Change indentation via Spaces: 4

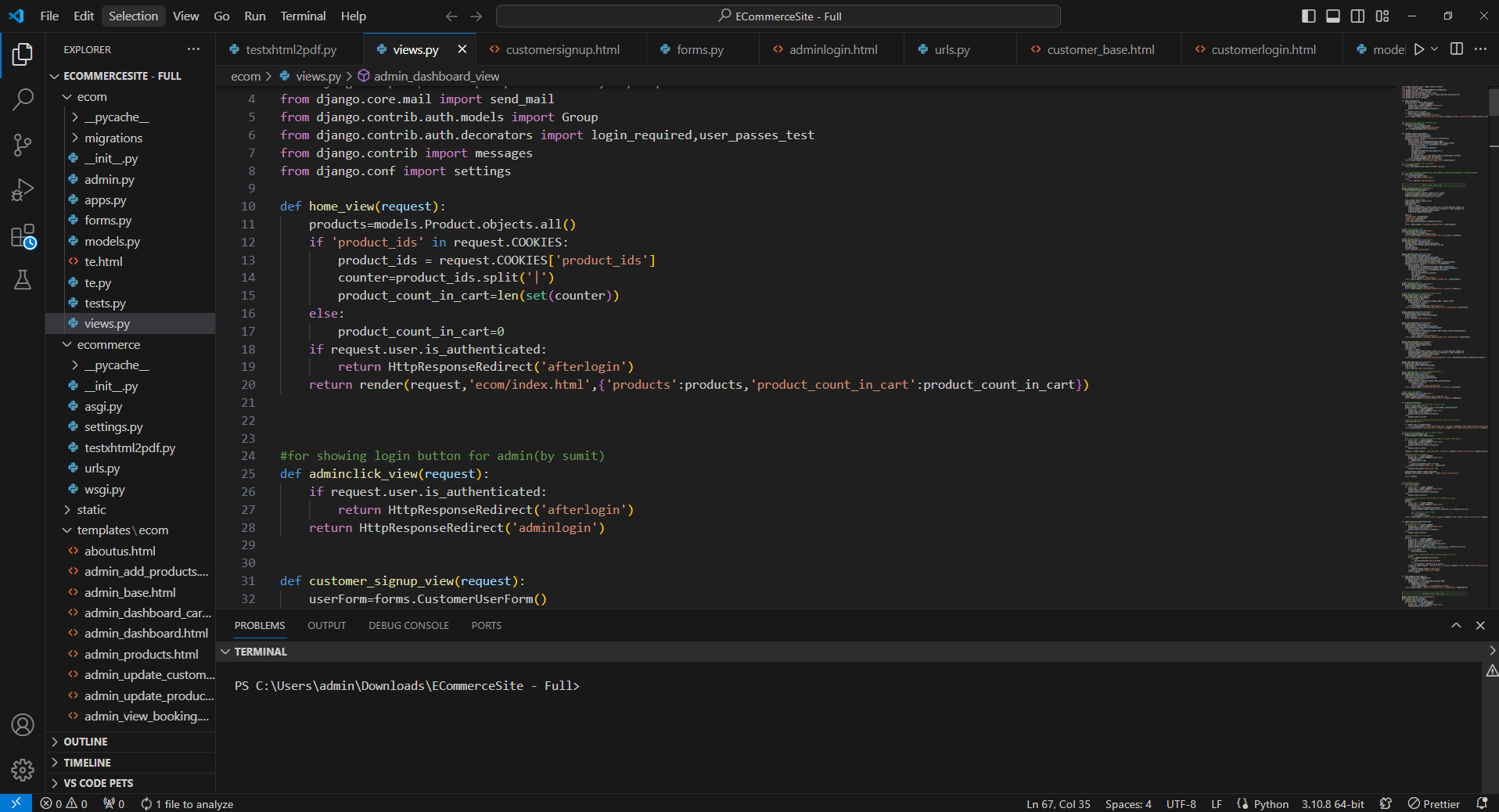1128,803
